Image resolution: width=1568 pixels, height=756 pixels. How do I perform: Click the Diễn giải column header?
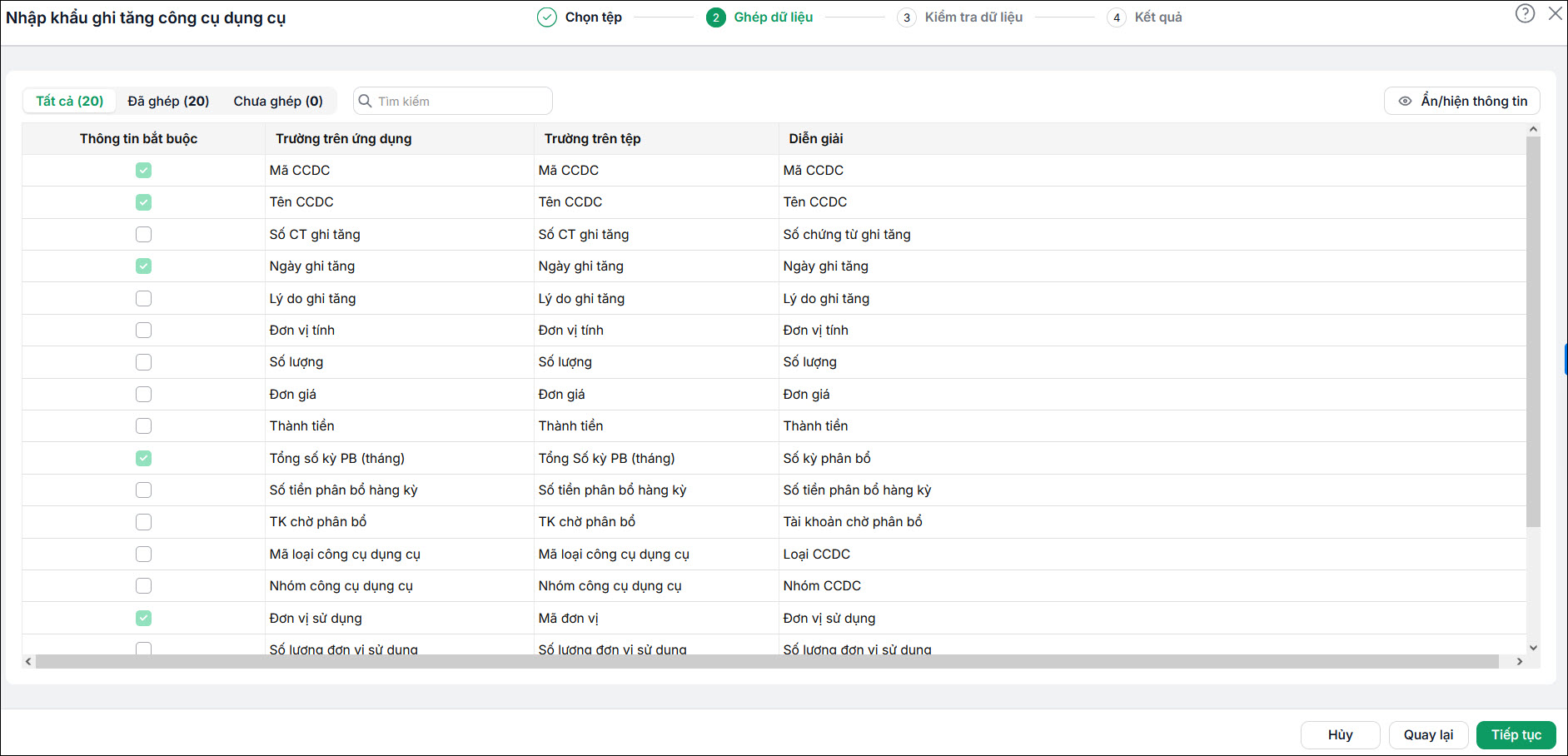click(x=1152, y=138)
